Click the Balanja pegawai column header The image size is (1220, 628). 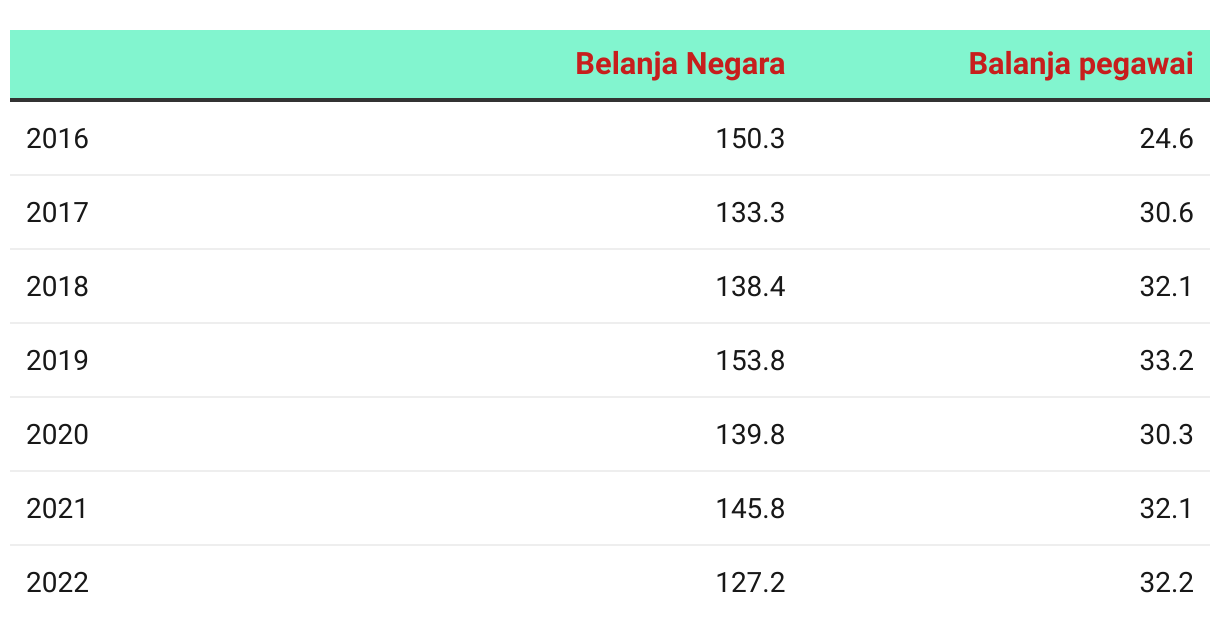click(1081, 65)
